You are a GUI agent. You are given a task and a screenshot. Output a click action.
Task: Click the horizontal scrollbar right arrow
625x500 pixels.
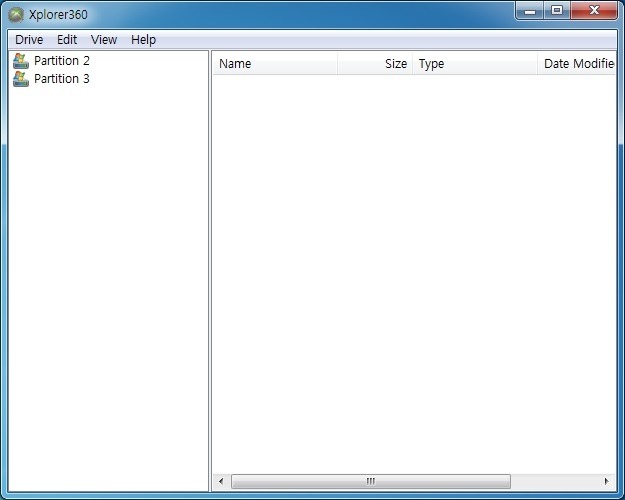(607, 481)
